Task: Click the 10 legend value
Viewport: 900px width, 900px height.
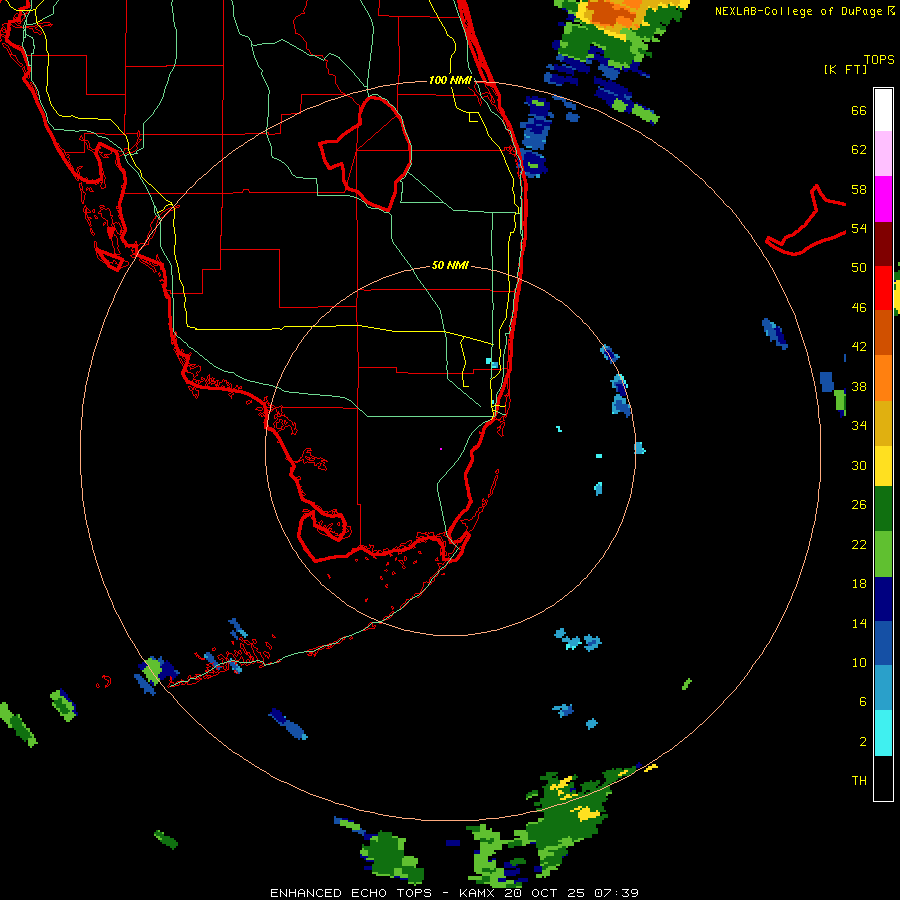Action: pos(859,662)
